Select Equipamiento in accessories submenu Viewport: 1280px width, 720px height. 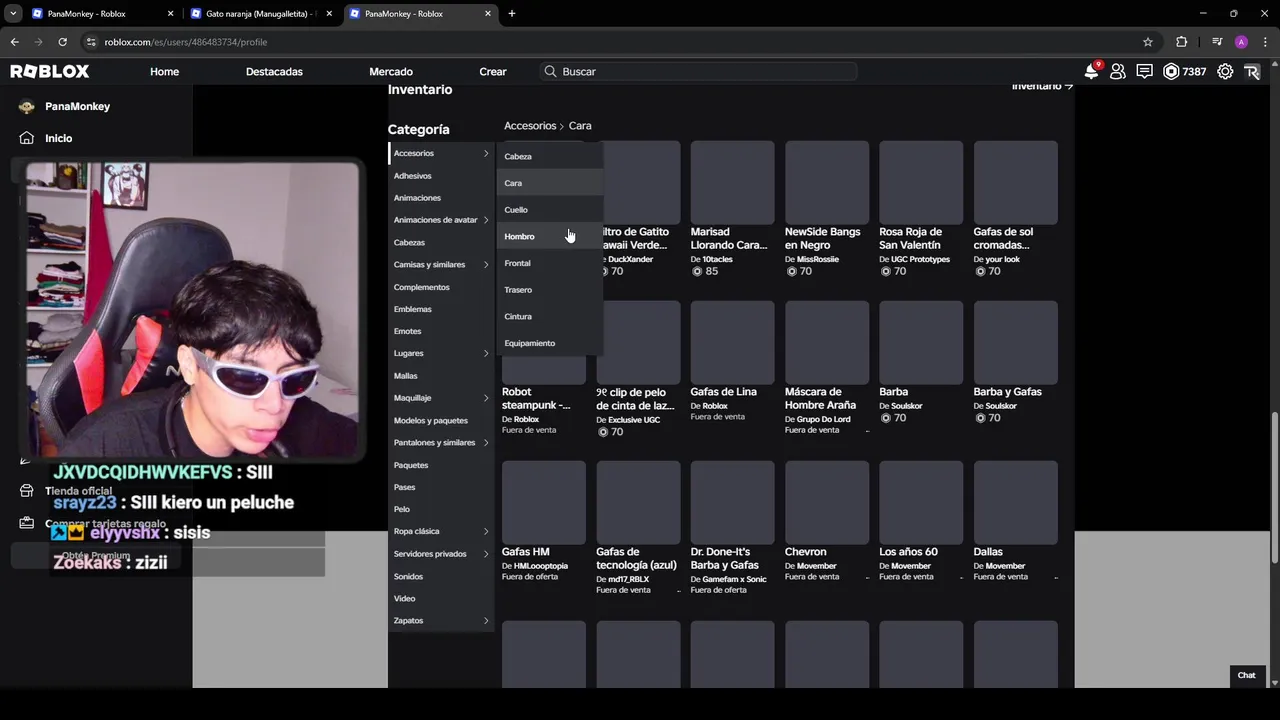point(549,343)
